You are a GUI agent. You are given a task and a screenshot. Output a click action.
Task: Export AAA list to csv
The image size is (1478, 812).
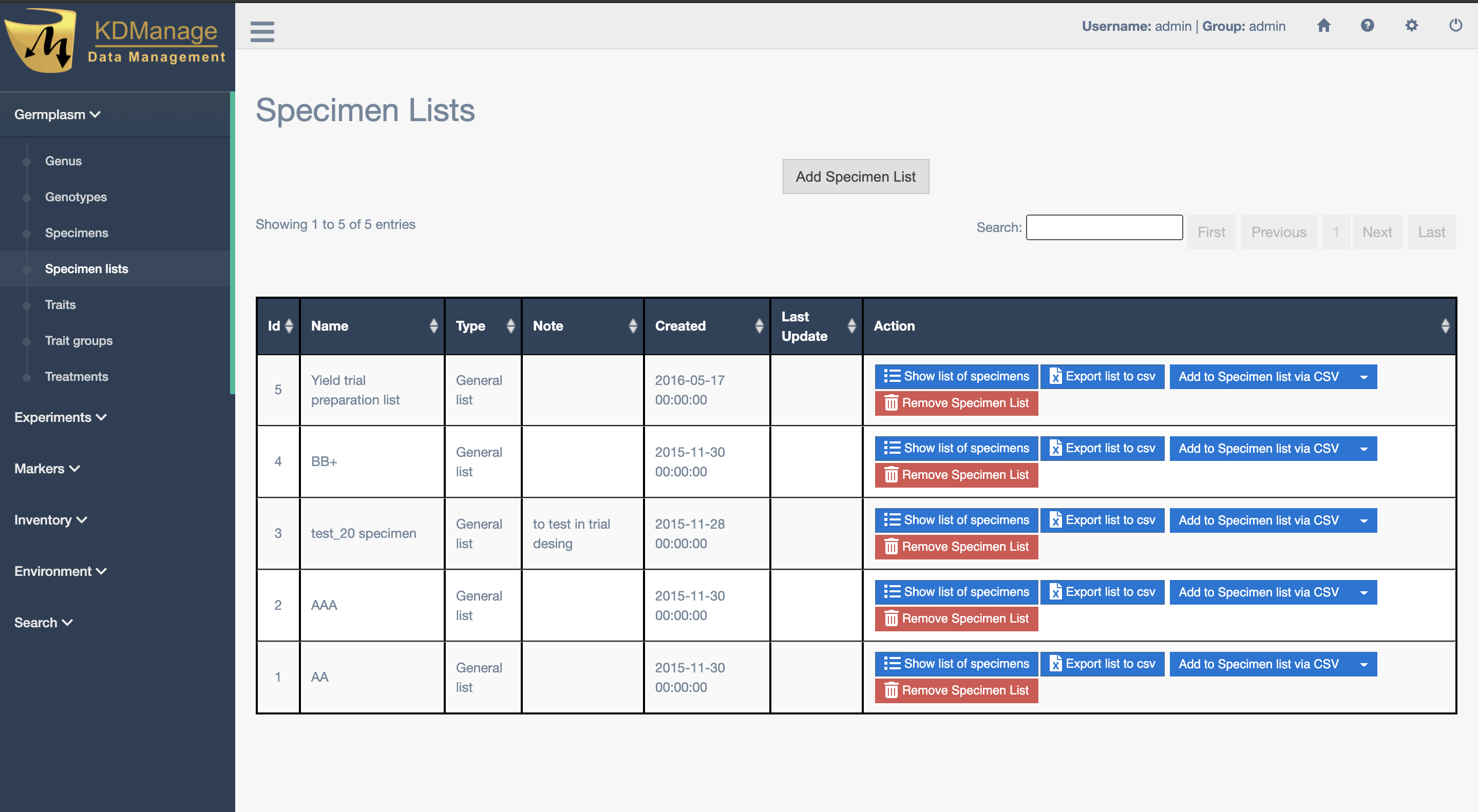1102,592
